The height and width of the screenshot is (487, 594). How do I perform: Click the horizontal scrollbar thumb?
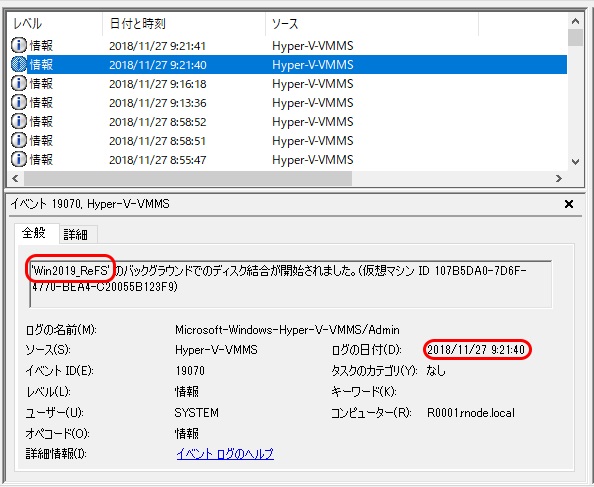tap(188, 178)
